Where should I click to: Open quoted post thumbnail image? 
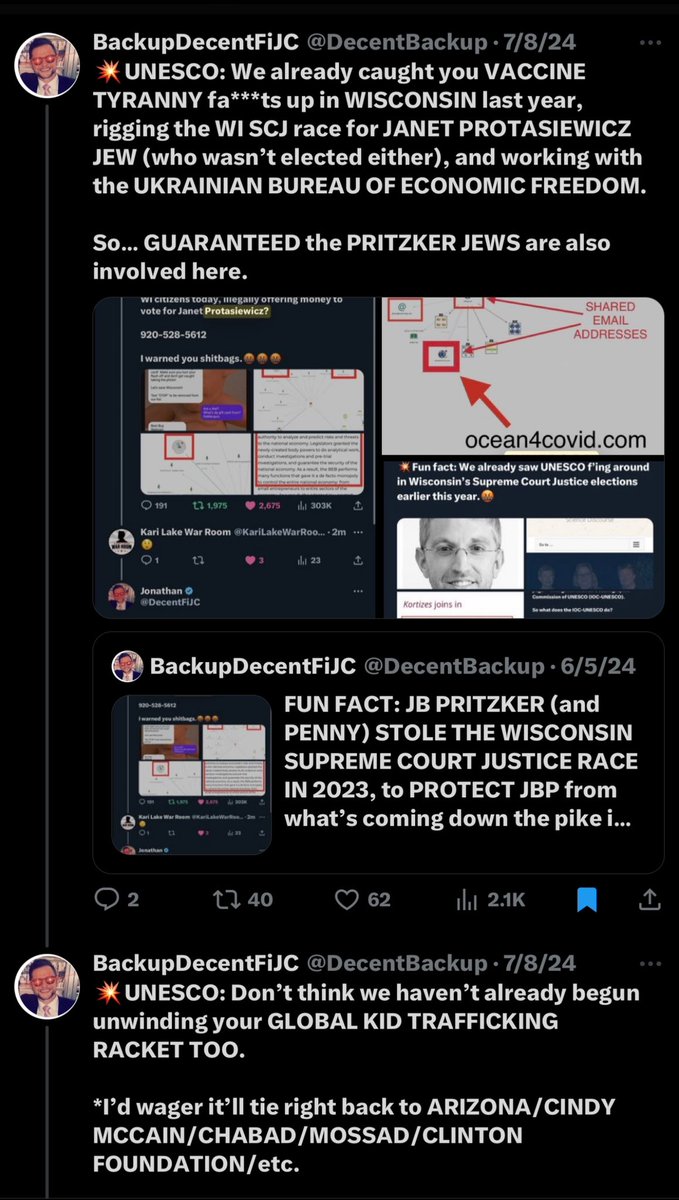(x=191, y=775)
